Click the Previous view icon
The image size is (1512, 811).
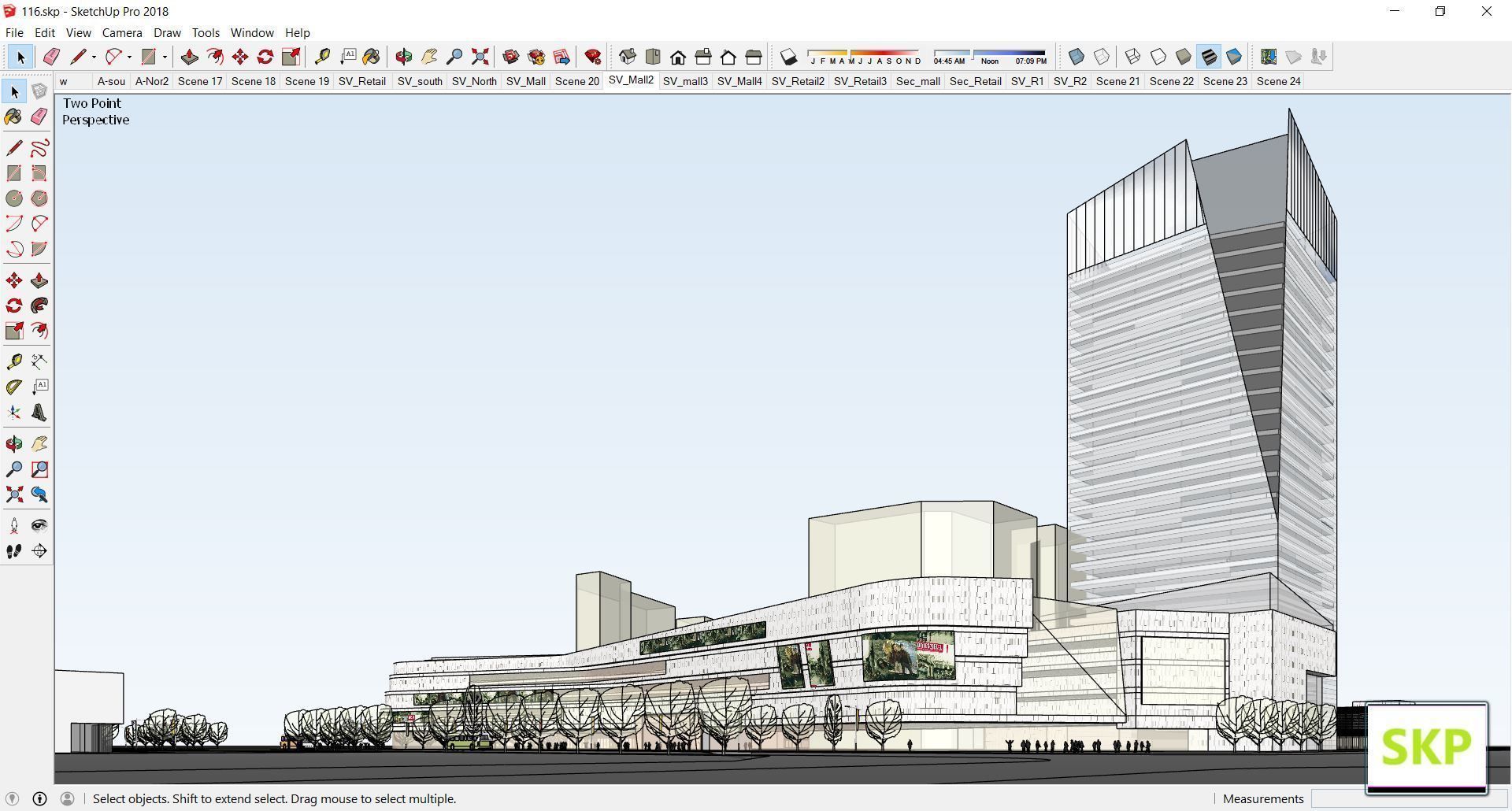[x=39, y=494]
